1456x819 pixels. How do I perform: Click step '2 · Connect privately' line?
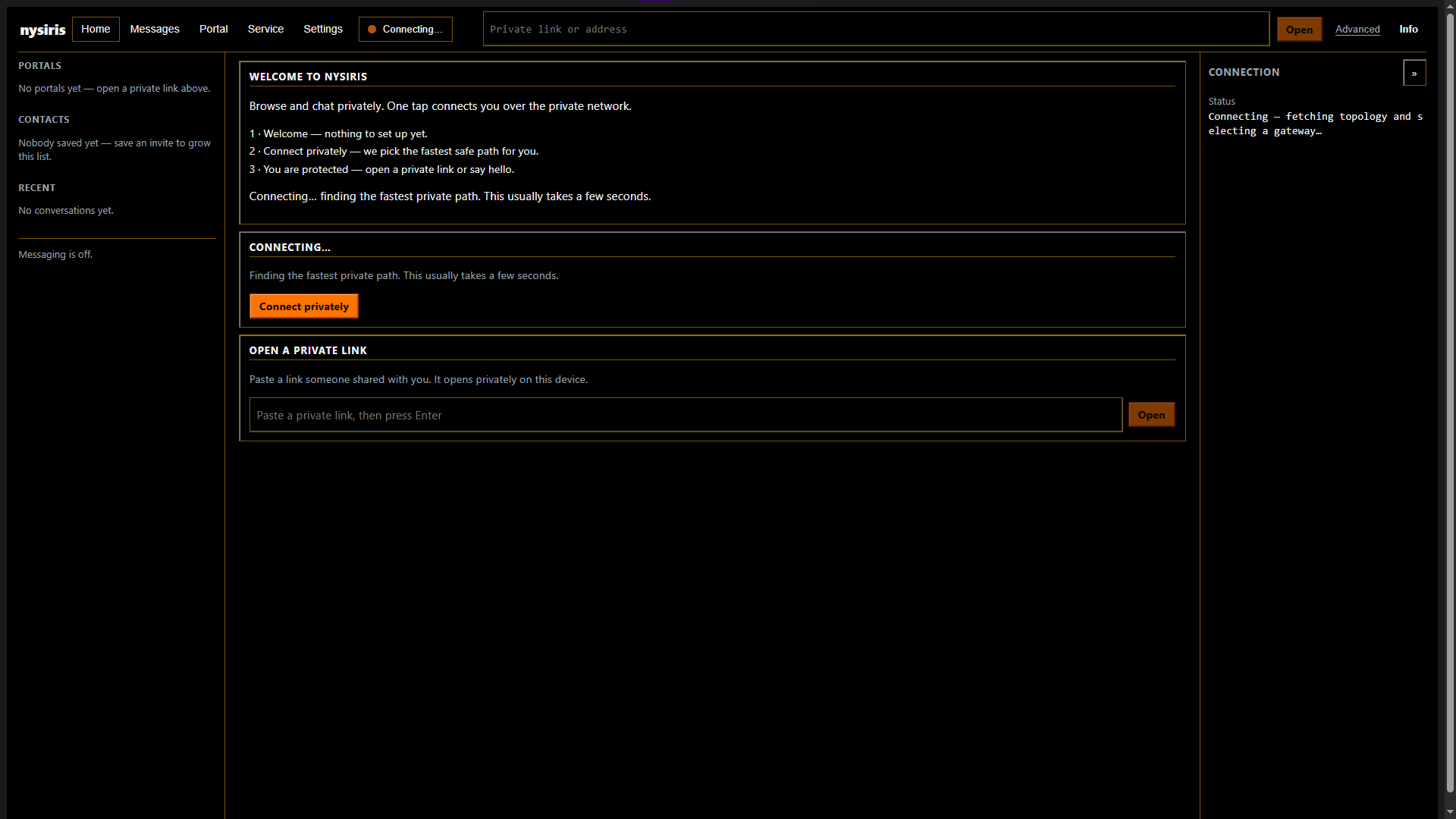pos(394,152)
